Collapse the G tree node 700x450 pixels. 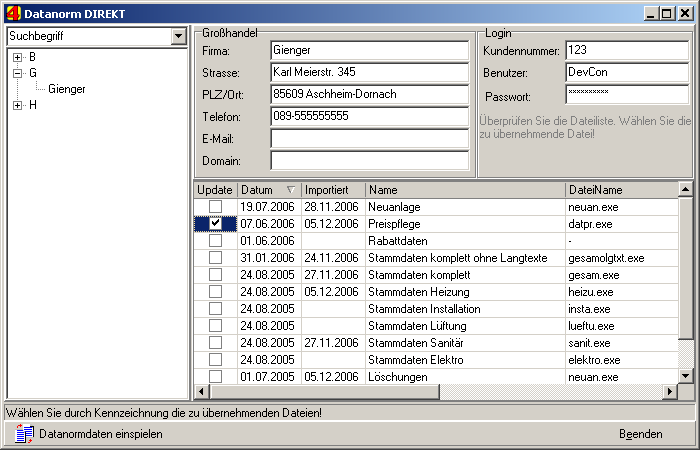17,73
